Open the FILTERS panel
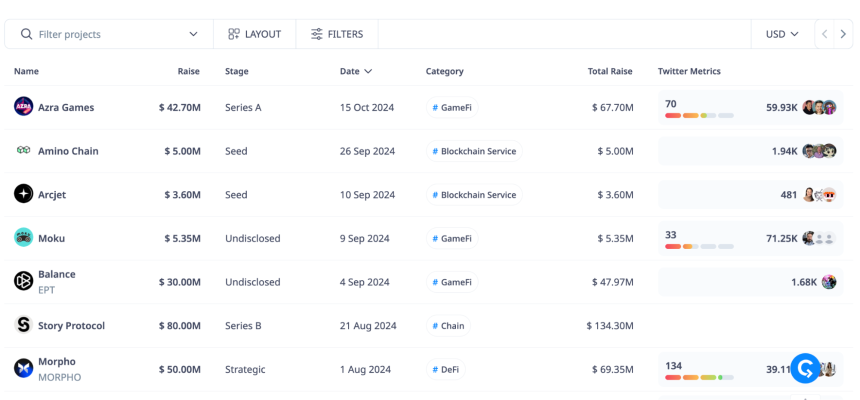Screen dimensions: 860x400 click(337, 34)
